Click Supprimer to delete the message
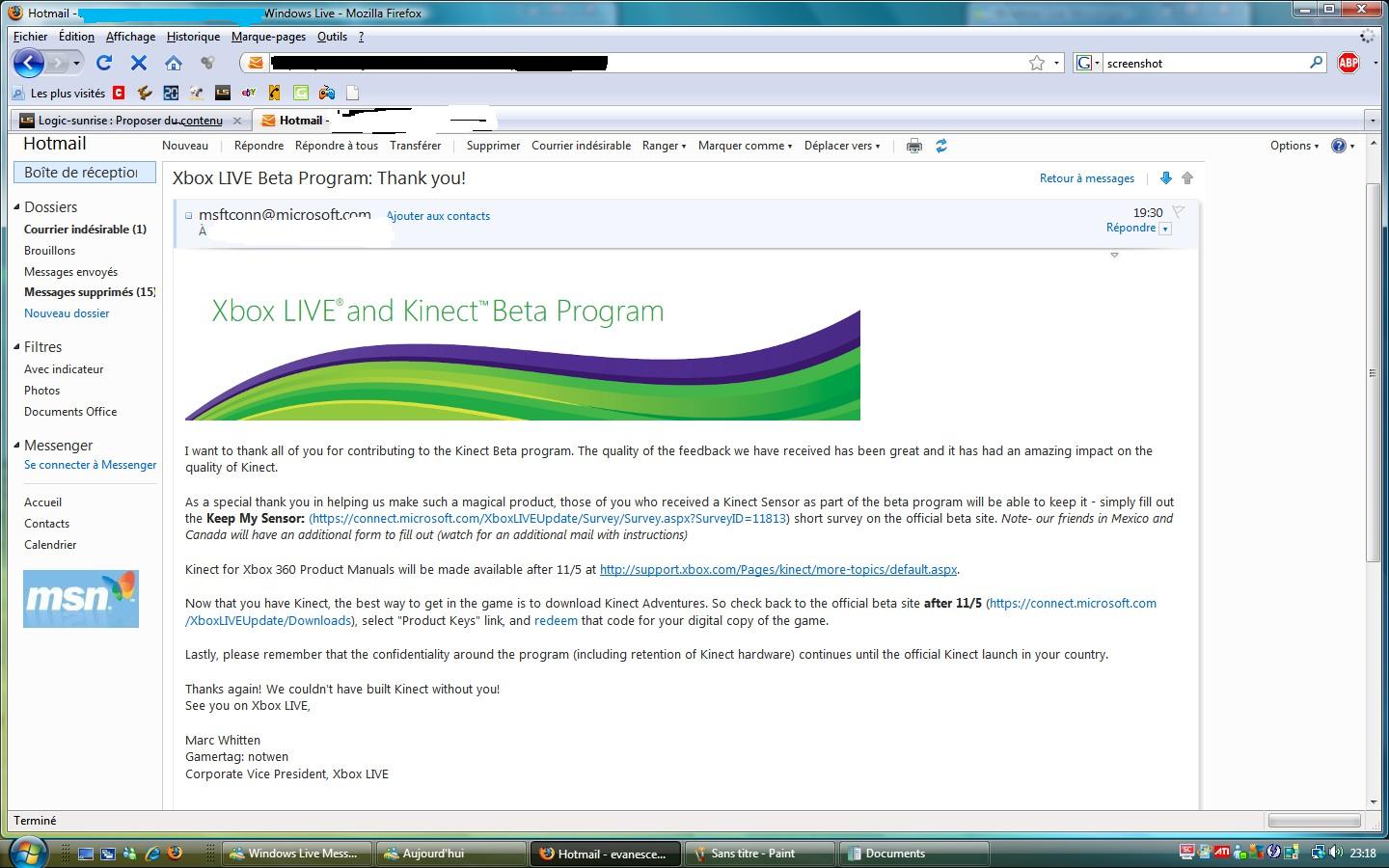The height and width of the screenshot is (868, 1389). click(x=493, y=146)
